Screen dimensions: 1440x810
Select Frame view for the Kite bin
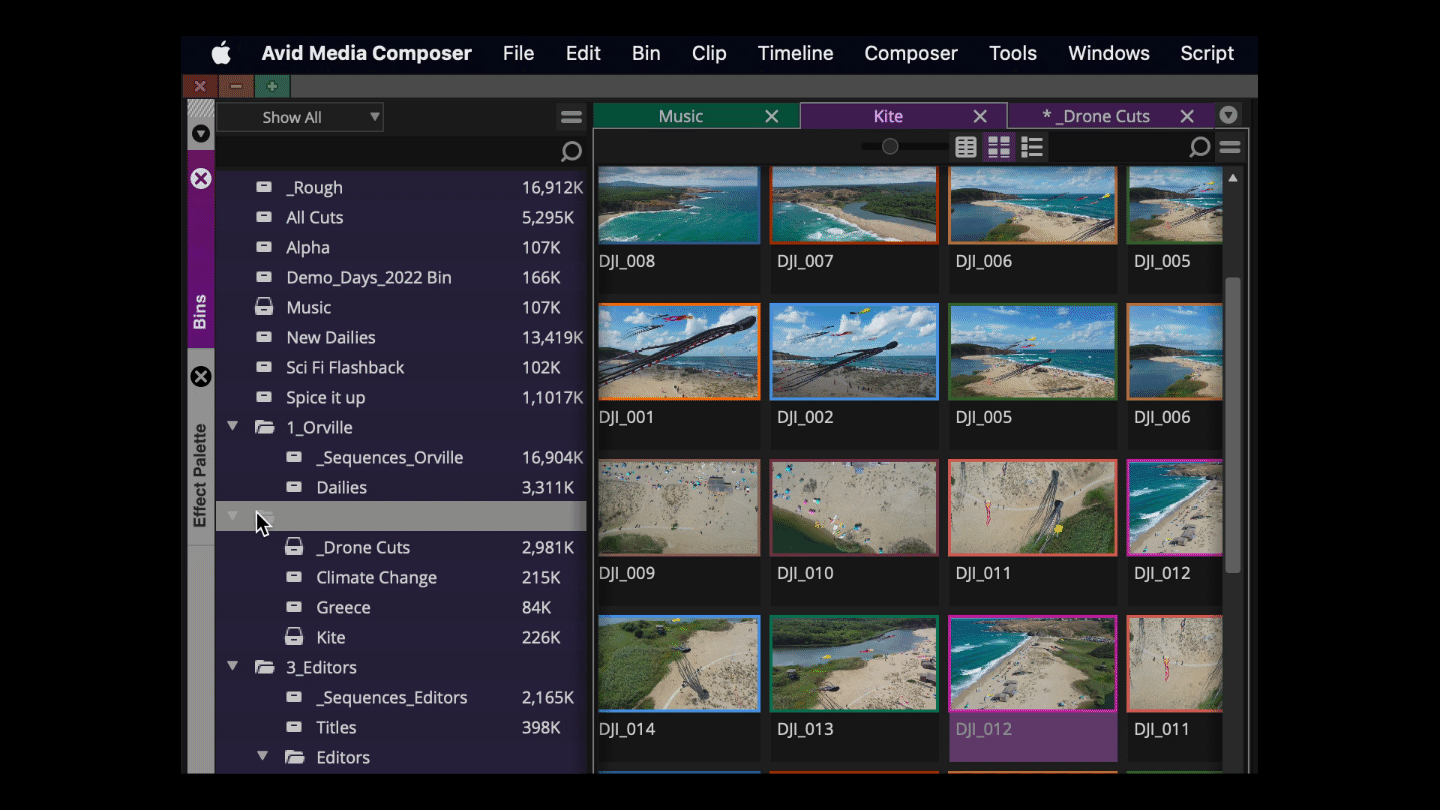point(999,147)
